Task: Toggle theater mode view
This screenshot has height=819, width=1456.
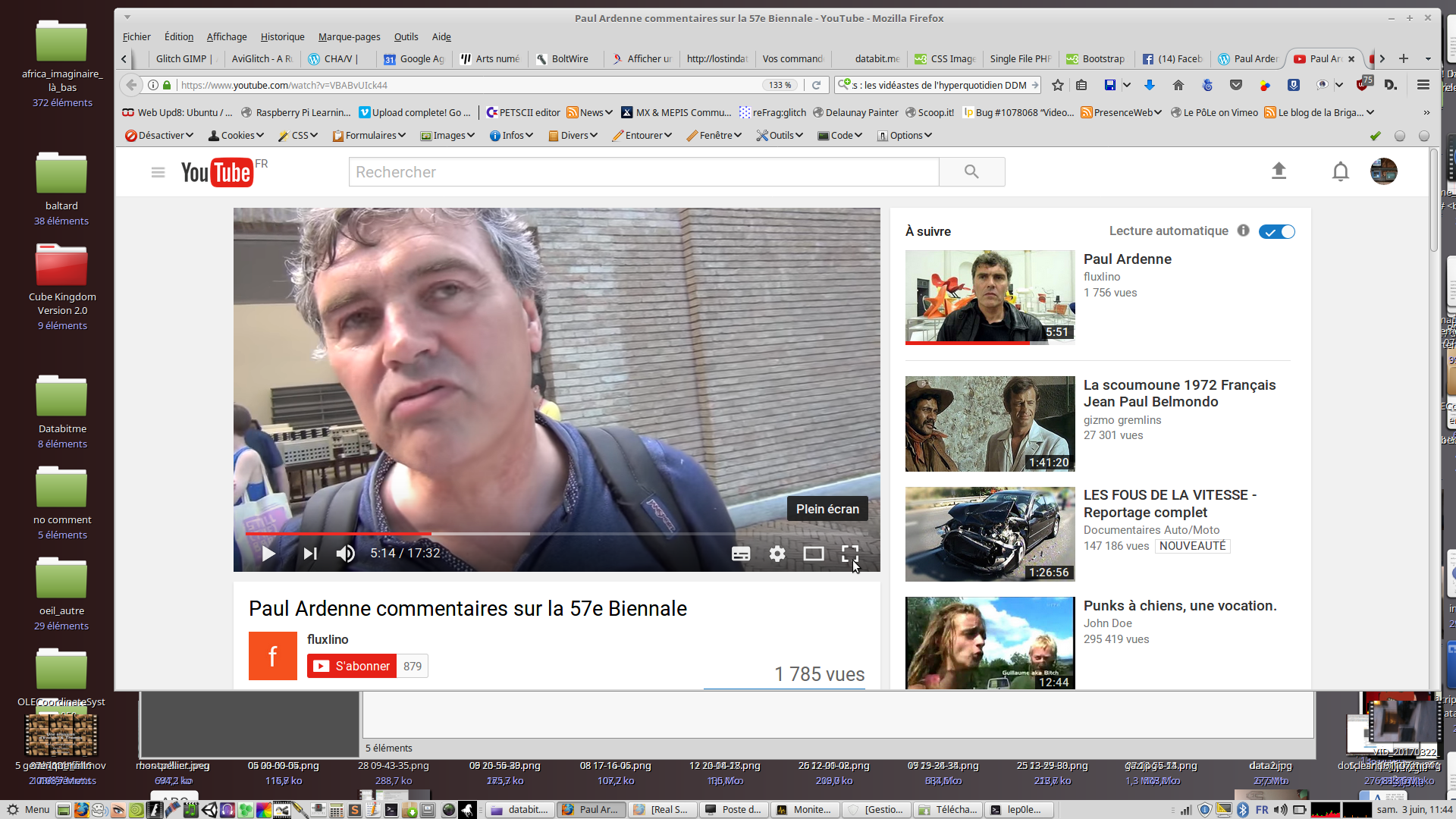Action: click(x=814, y=554)
